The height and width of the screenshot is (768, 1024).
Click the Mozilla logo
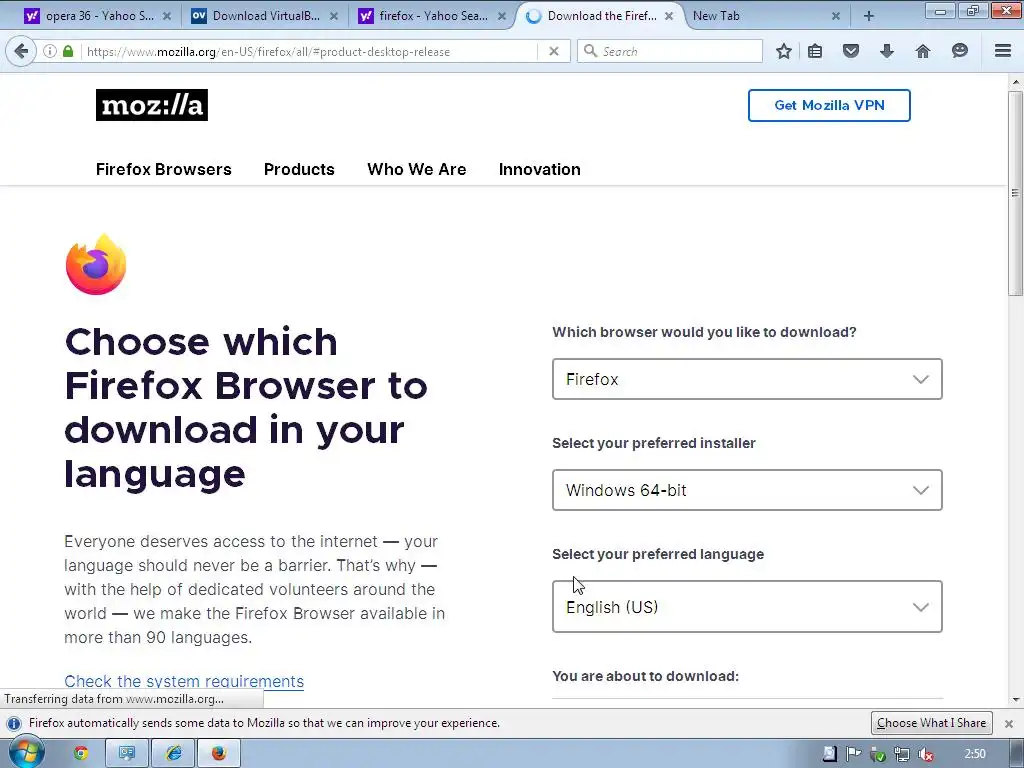click(152, 105)
